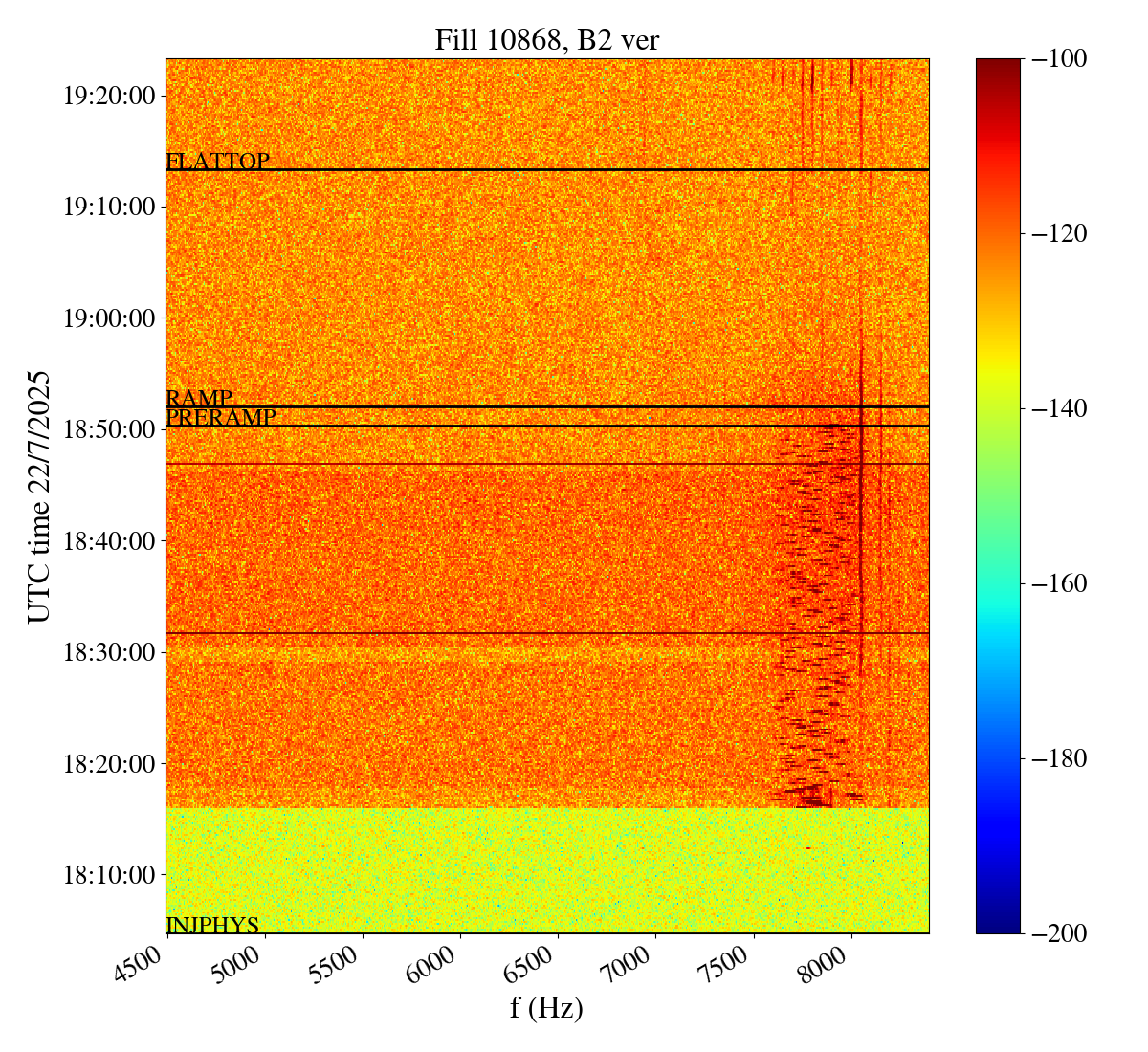Select the PRERAMP marker label
Viewport: 1148px width, 1052px height.
220,417
